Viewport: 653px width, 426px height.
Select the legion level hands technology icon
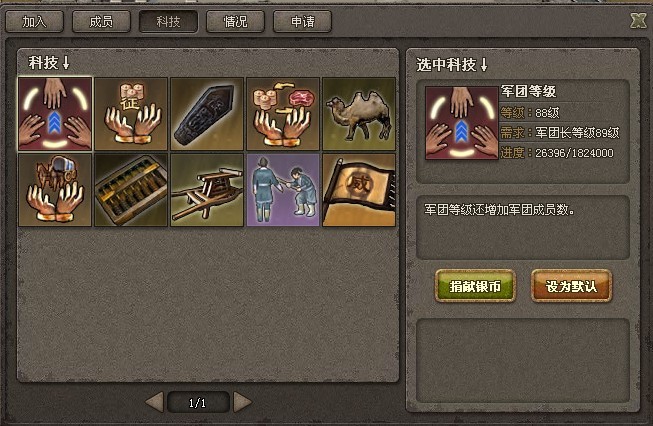(55, 114)
